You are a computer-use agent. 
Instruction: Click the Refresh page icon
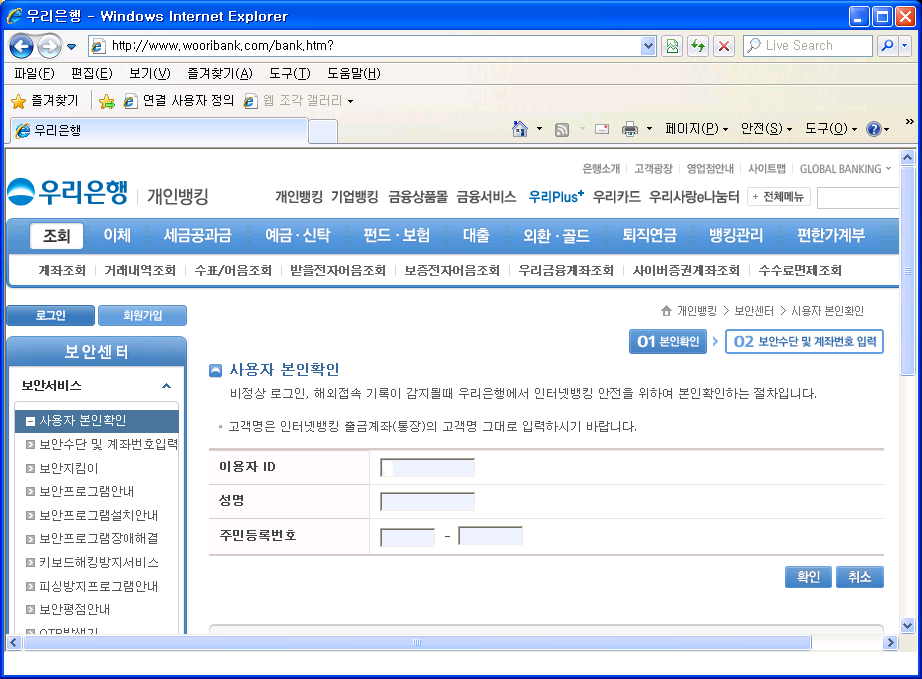698,46
